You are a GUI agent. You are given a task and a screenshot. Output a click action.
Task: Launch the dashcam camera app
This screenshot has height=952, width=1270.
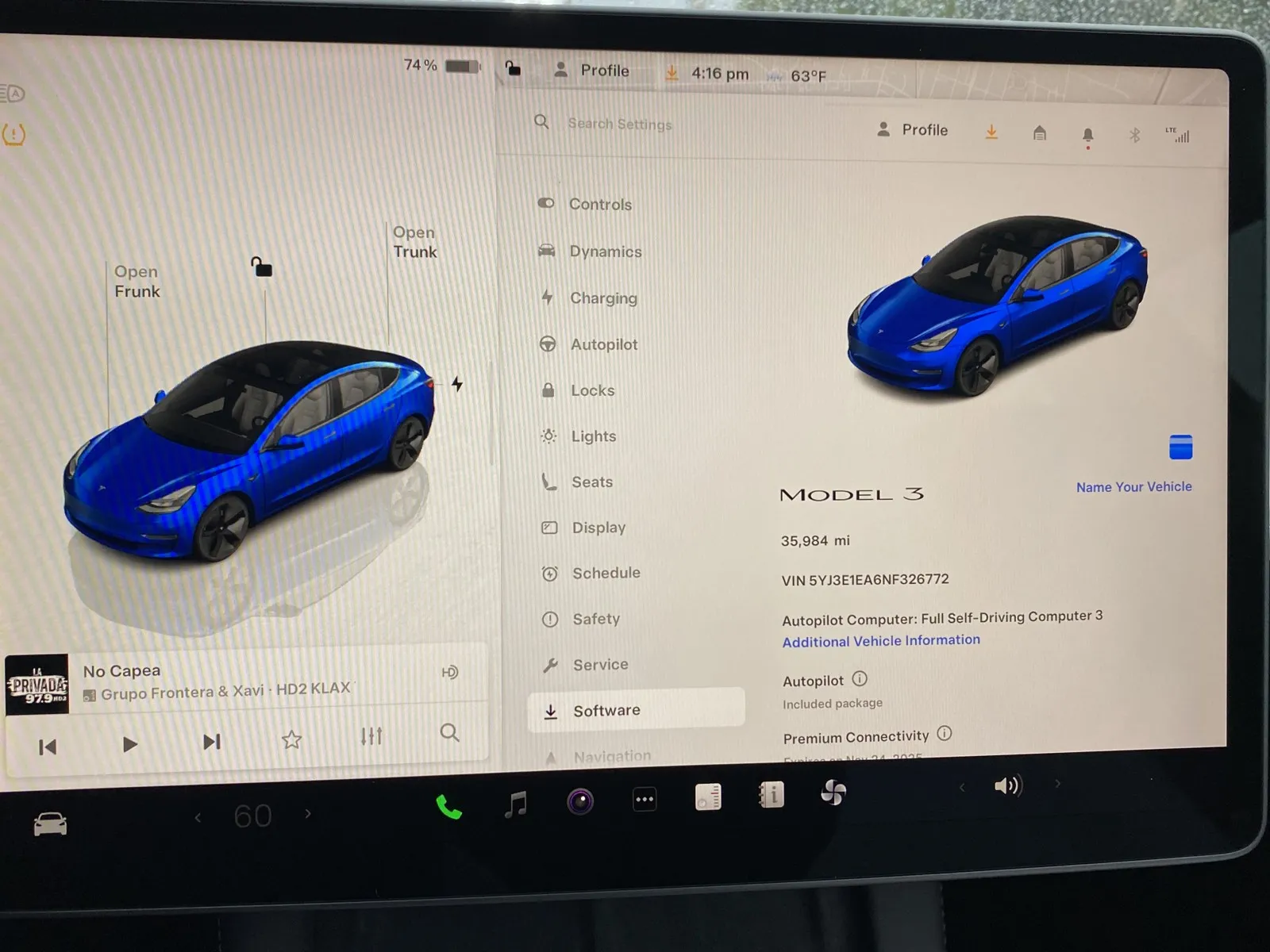pos(580,801)
